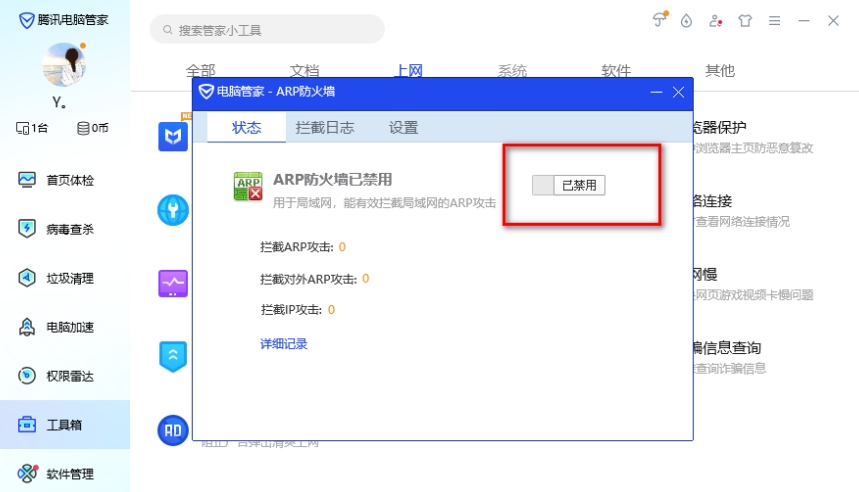
Task: Open the T-shirt skin icon
Action: click(x=744, y=20)
